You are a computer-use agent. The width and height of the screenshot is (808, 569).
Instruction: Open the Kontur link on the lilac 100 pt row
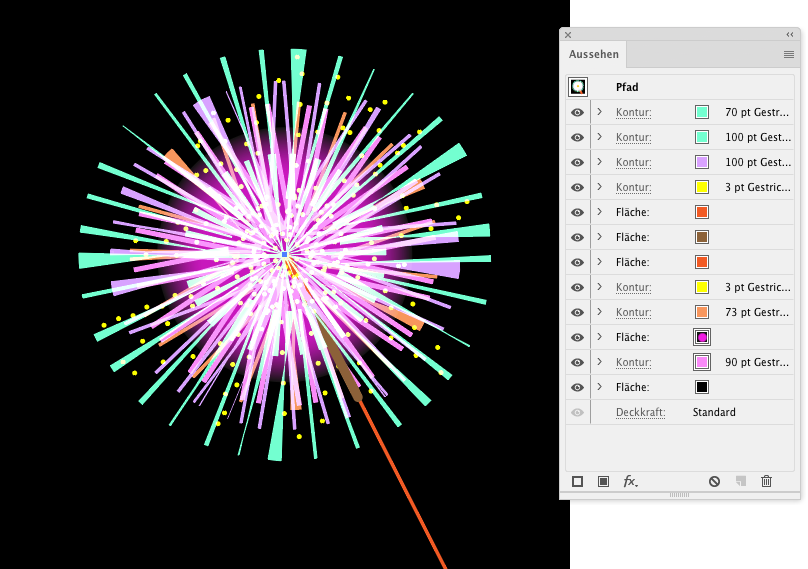point(634,162)
